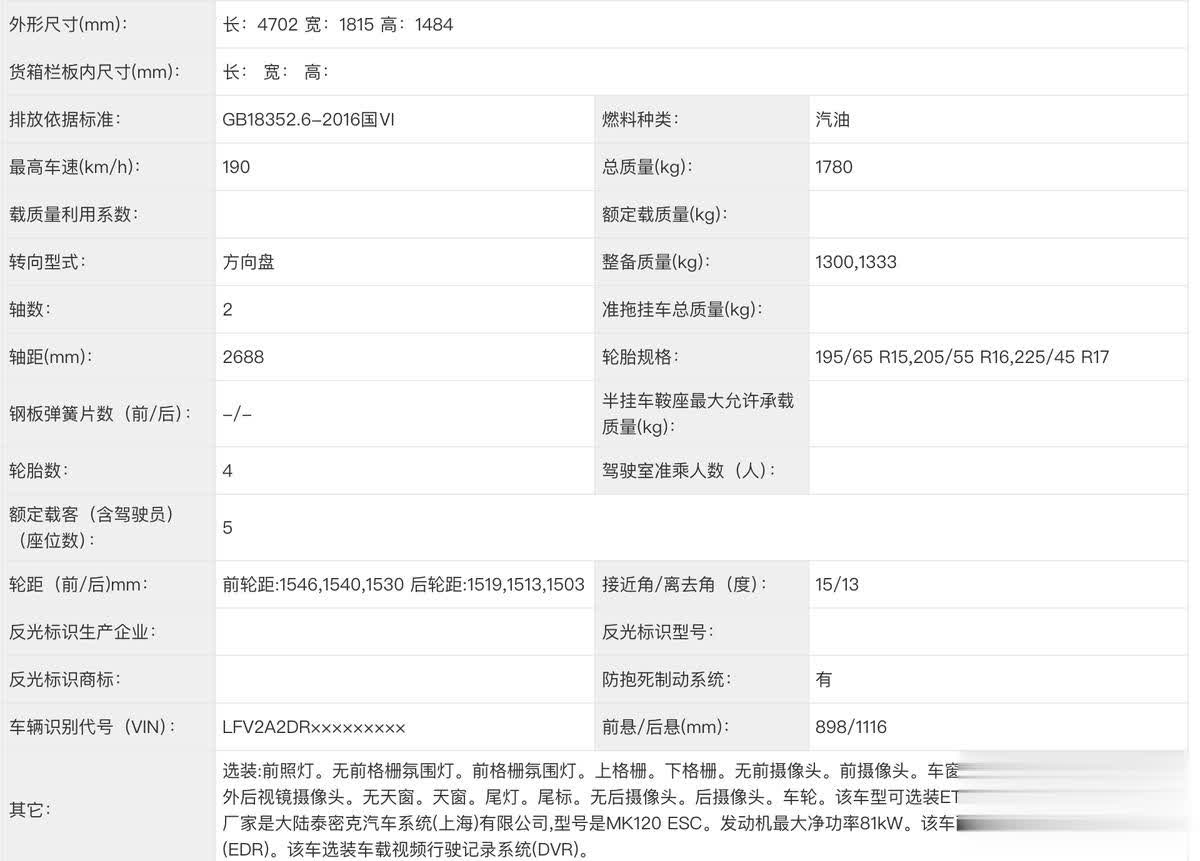This screenshot has height=861, width=1200.
Task: Select the 整备质量 value 1300,1333
Action: click(856, 262)
